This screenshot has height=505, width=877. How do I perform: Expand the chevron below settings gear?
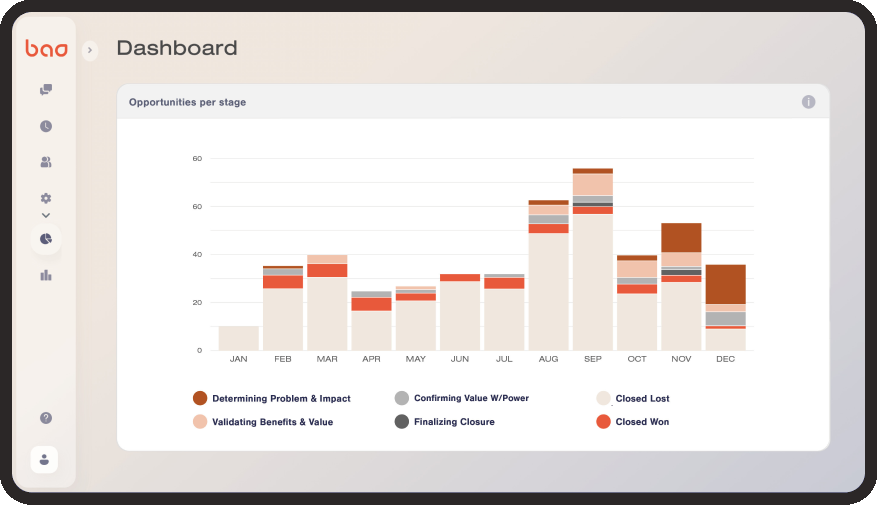pos(46,215)
